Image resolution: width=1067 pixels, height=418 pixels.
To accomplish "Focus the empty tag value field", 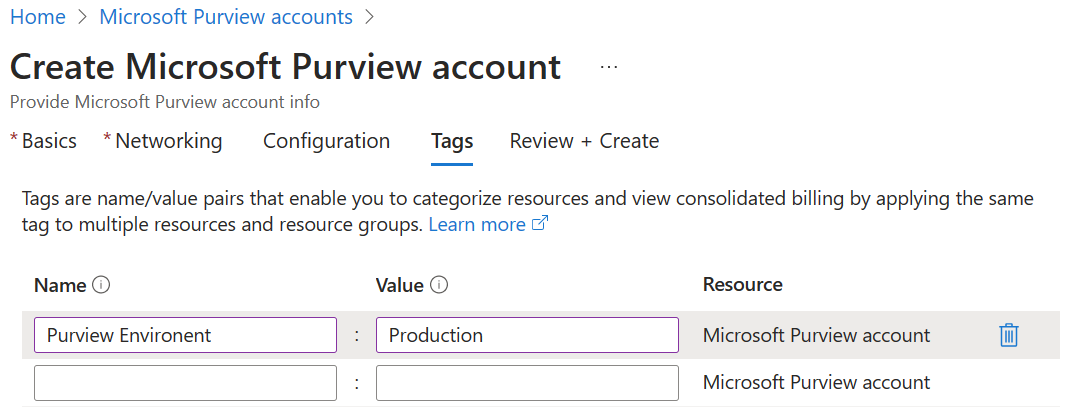I will point(527,382).
